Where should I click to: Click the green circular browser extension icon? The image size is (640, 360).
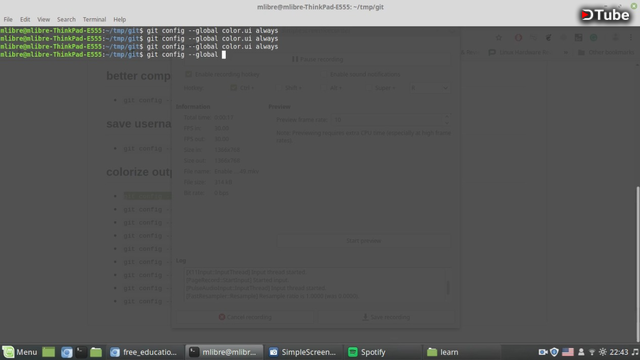click(593, 38)
